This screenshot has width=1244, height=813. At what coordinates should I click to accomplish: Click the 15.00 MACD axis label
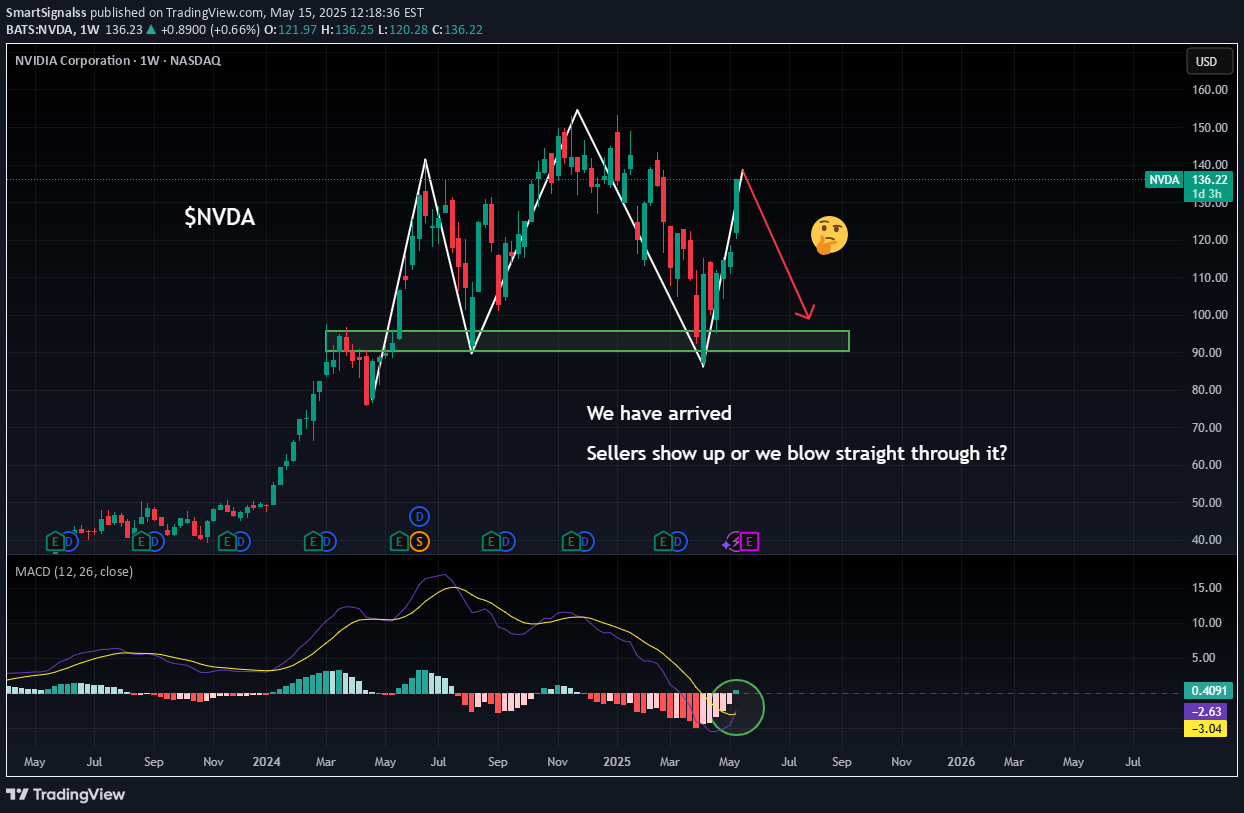[1207, 588]
